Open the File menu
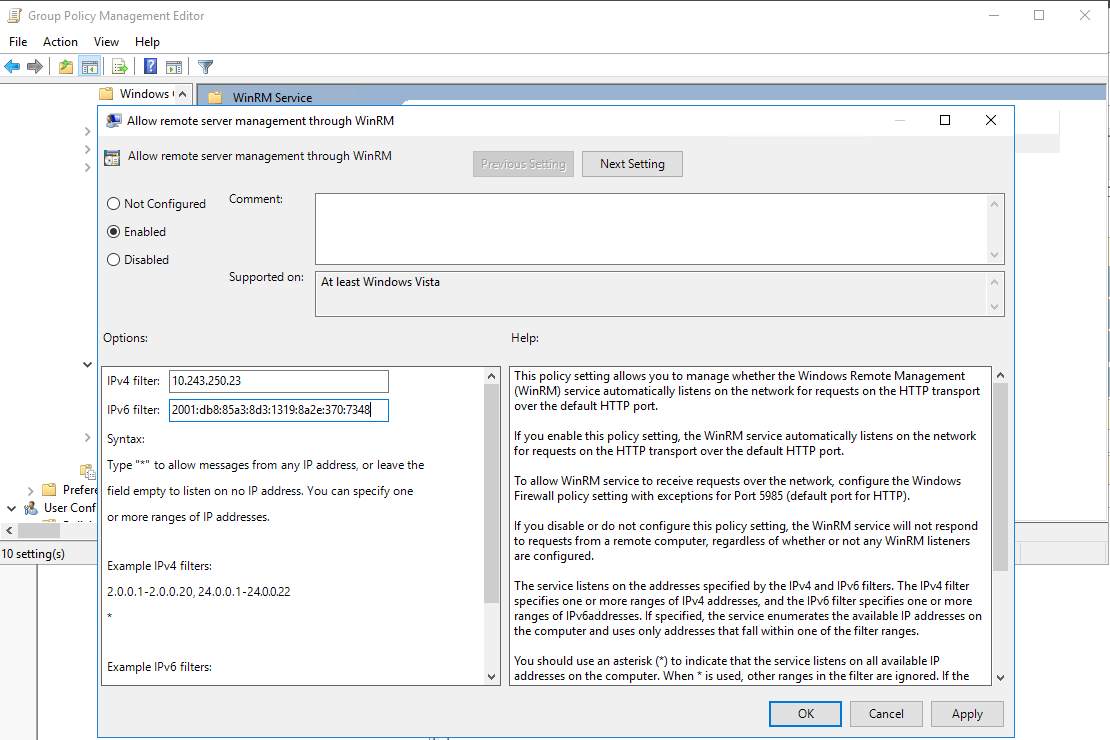The image size is (1110, 740). pyautogui.click(x=18, y=42)
